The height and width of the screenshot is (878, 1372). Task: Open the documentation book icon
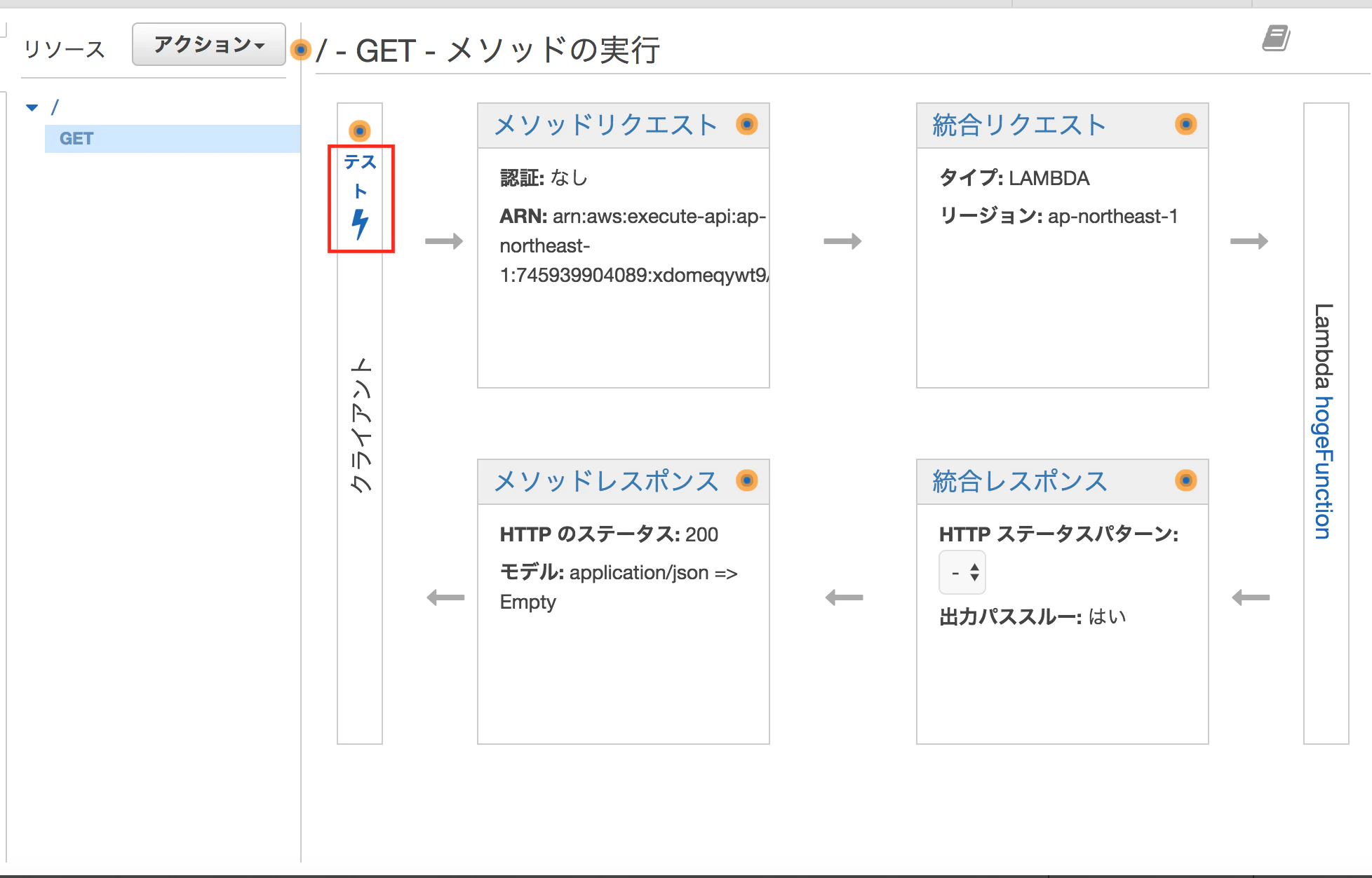pyautogui.click(x=1276, y=38)
